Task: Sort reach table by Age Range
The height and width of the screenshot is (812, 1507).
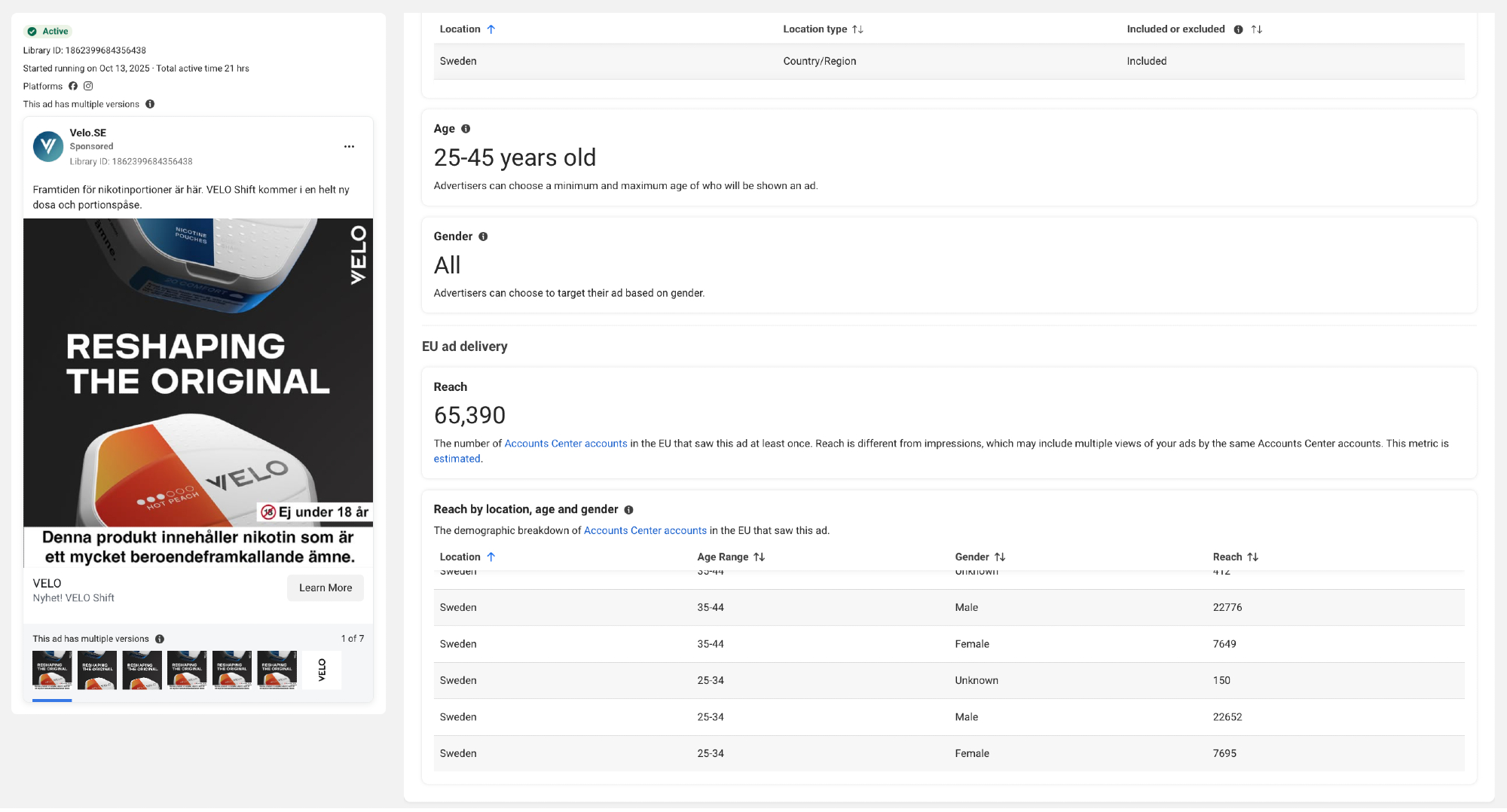Action: coord(759,557)
